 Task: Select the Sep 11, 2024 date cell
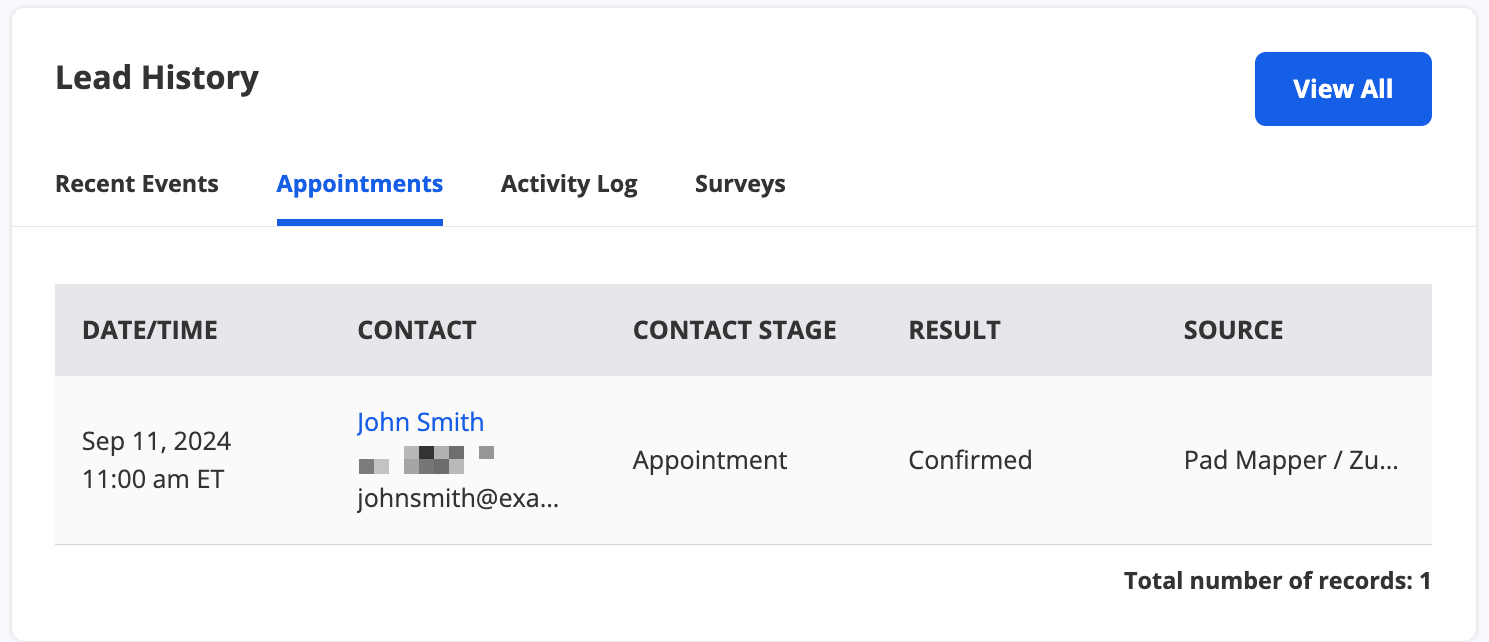156,441
